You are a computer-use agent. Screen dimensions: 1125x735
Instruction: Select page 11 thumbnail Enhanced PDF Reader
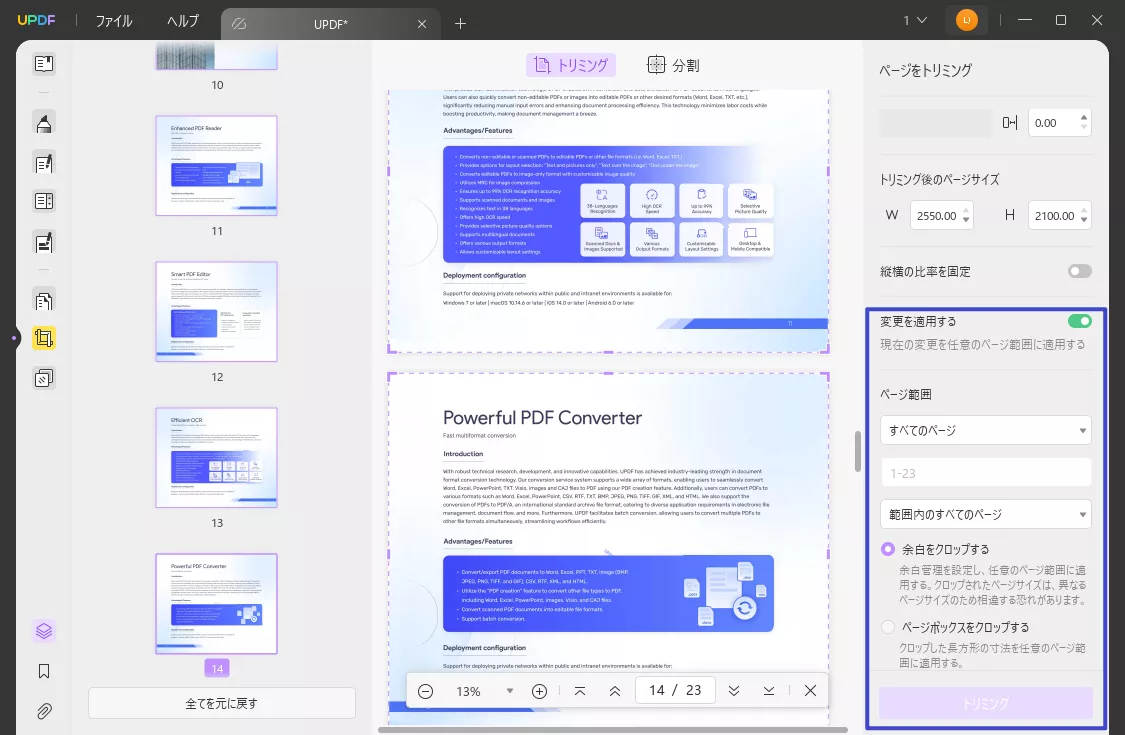point(217,166)
